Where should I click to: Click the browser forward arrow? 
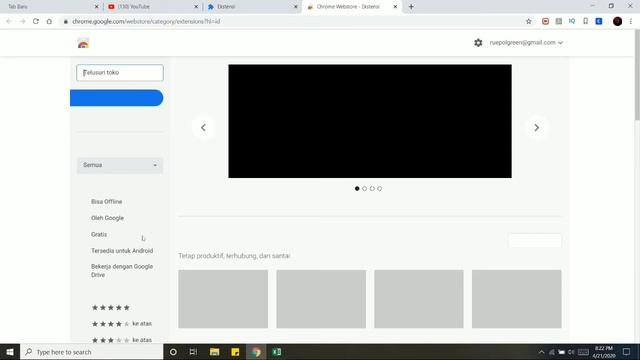pos(22,21)
